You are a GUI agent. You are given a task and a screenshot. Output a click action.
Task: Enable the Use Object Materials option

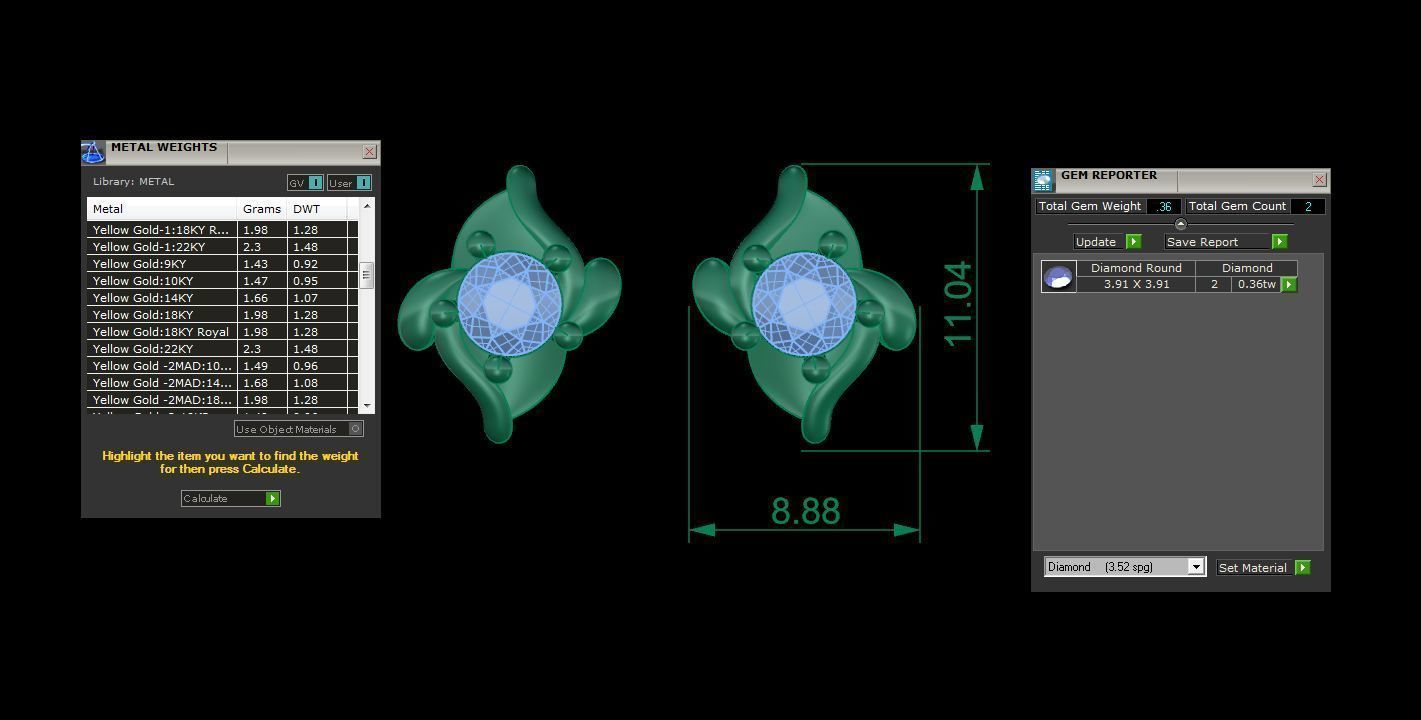click(x=299, y=429)
